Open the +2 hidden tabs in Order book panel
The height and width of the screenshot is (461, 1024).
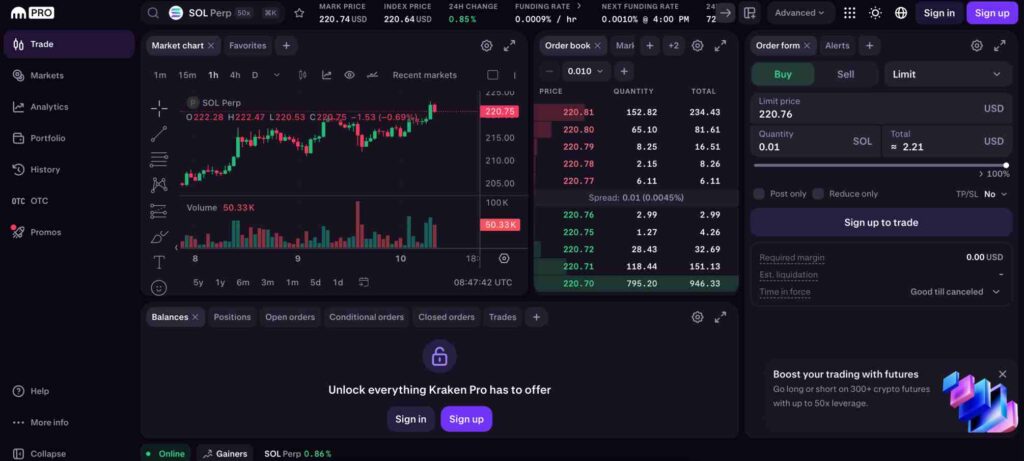tap(673, 46)
